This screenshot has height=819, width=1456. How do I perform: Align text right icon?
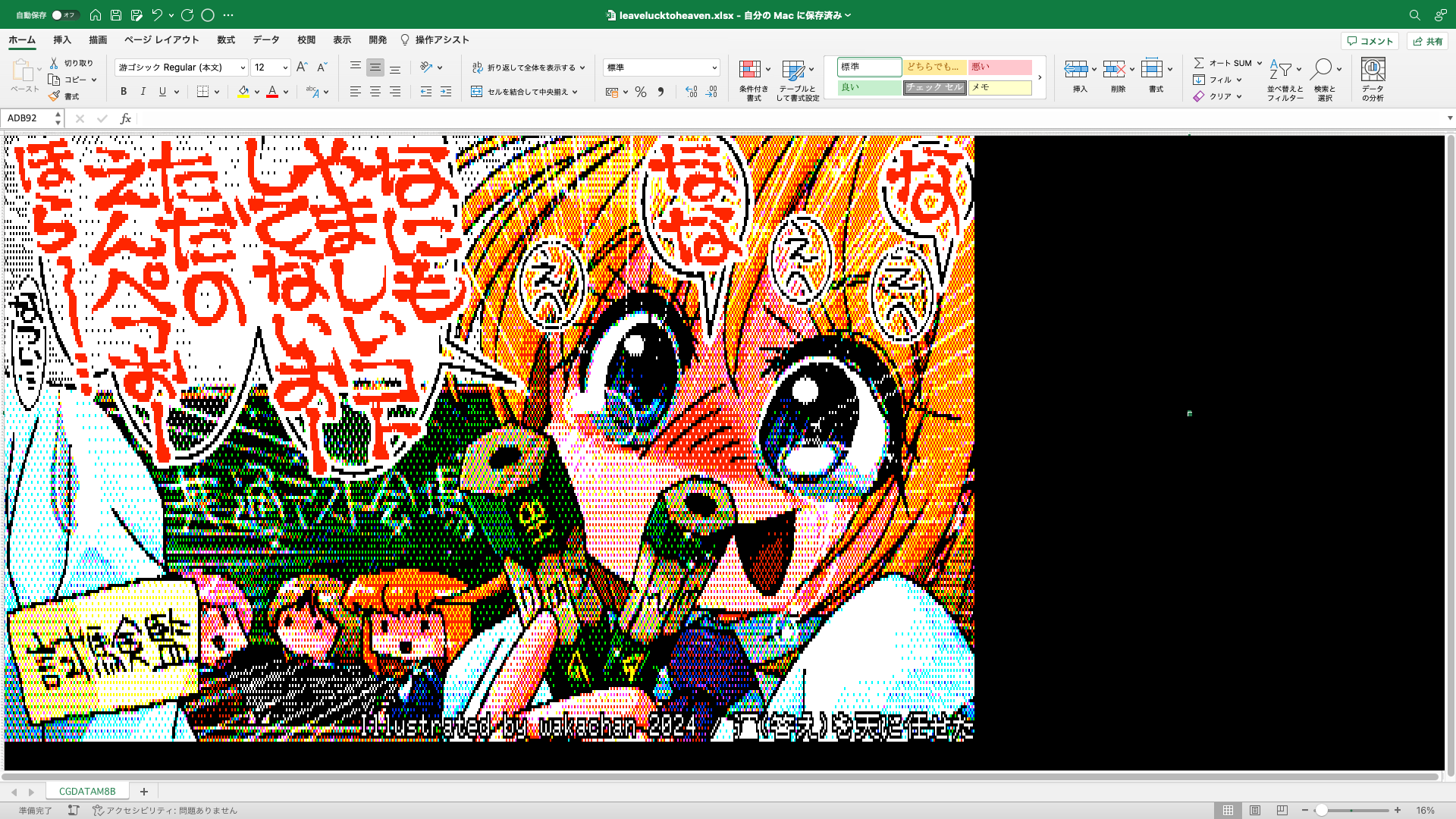click(x=395, y=92)
